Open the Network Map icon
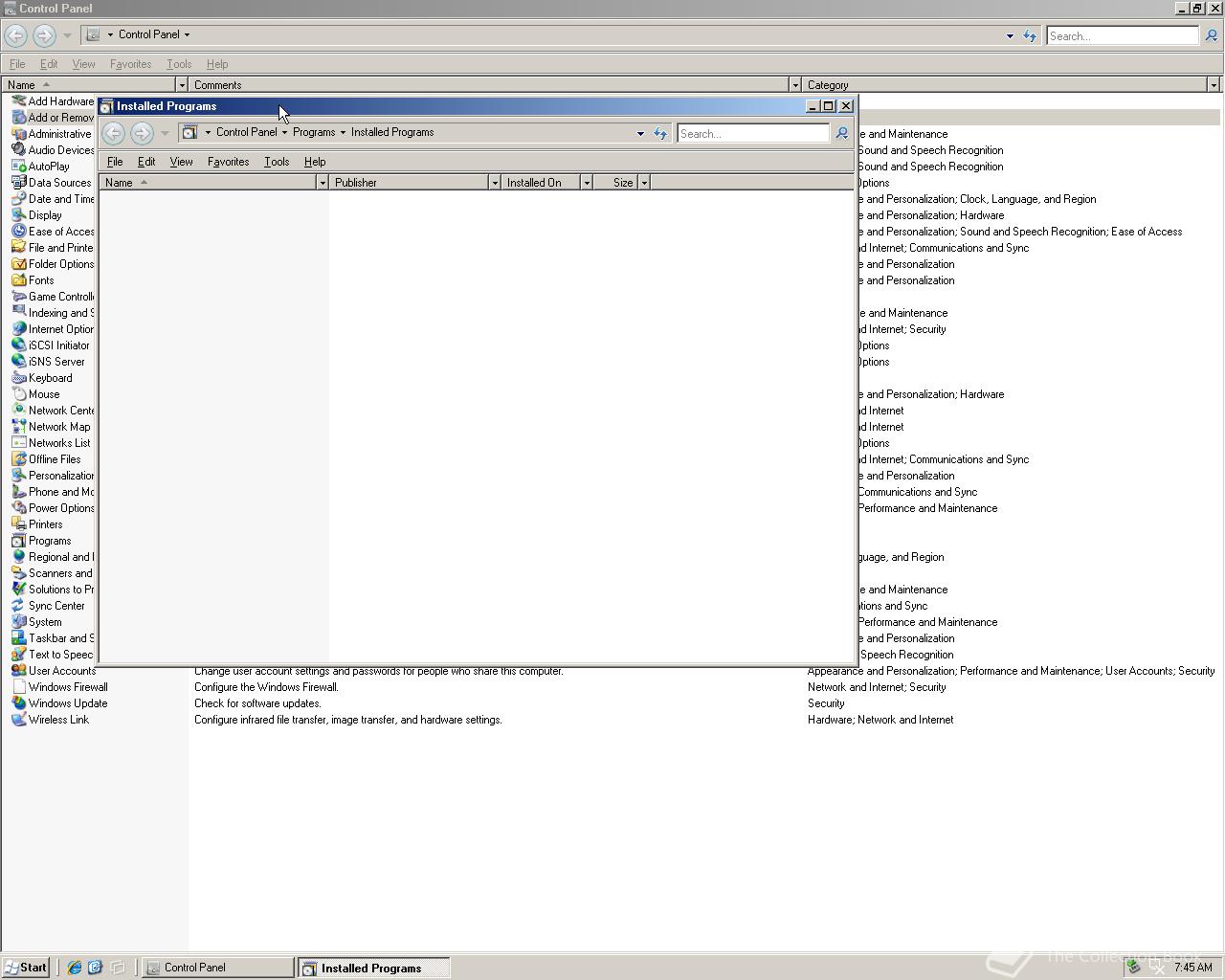 click(x=18, y=427)
